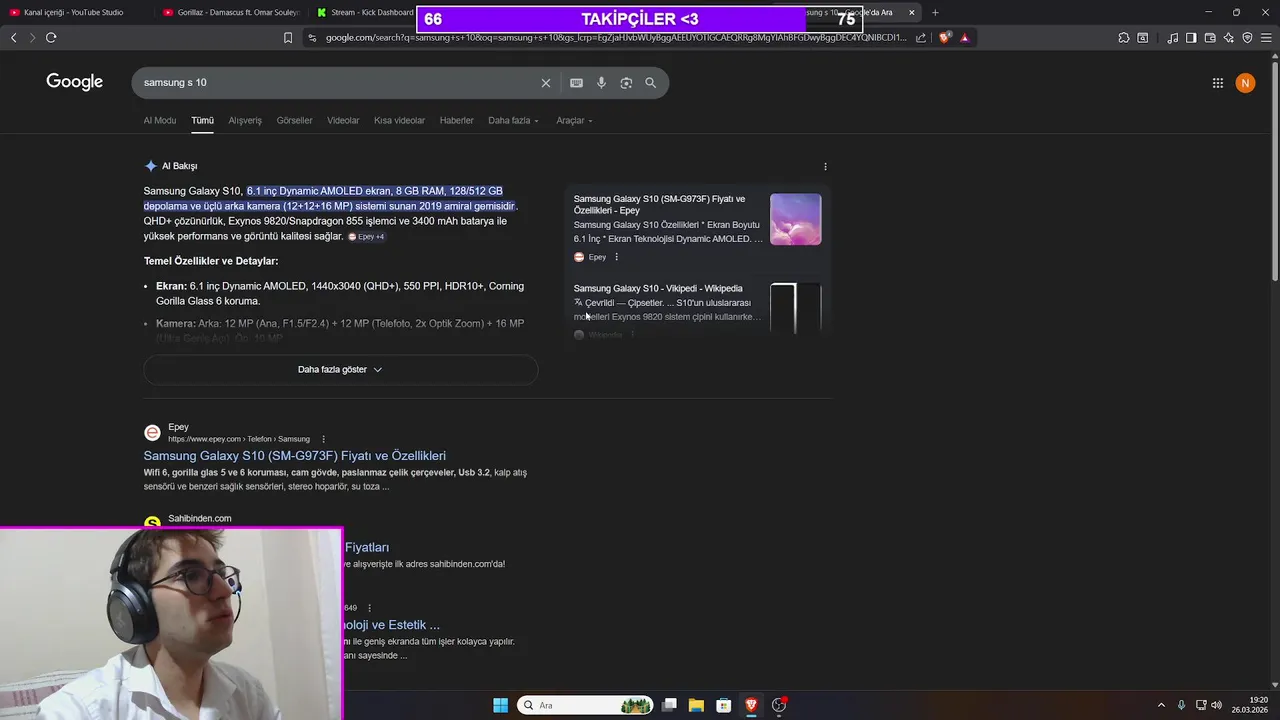Open the Brave hamburger menu

(x=1266, y=38)
